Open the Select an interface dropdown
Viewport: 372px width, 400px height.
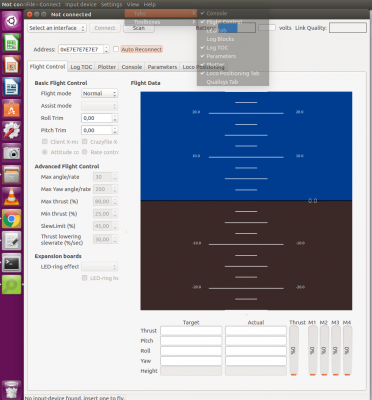[x=57, y=28]
